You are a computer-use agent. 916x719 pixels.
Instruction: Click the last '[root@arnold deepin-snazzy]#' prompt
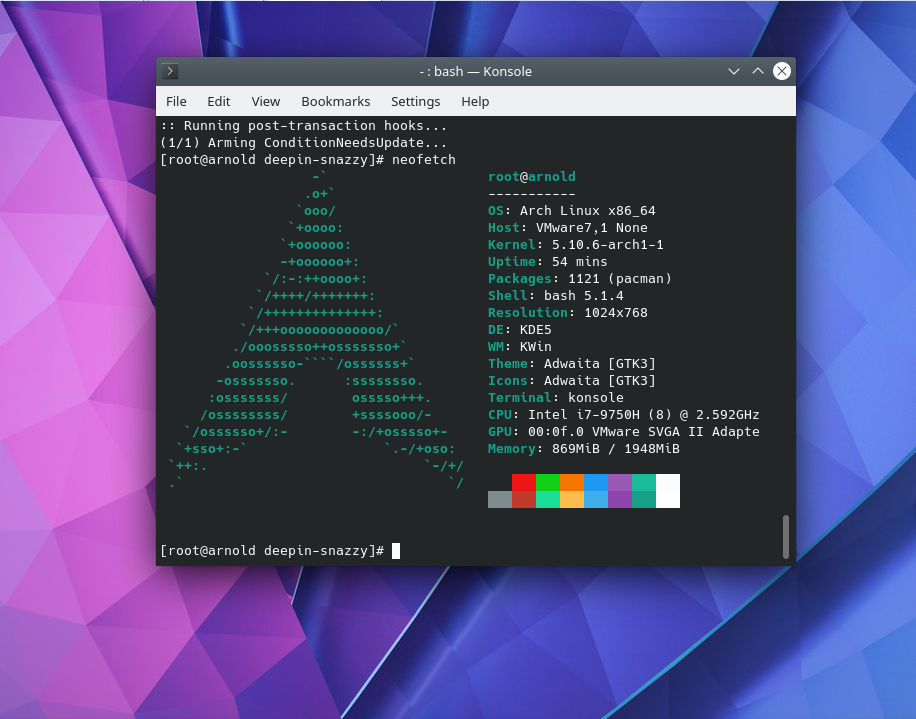tap(272, 551)
